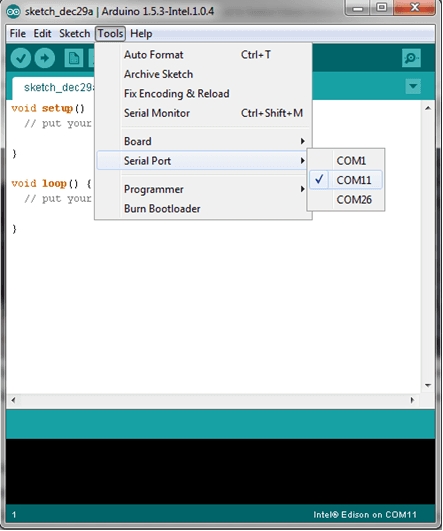Click vertical scrollbar up arrow

[428, 108]
